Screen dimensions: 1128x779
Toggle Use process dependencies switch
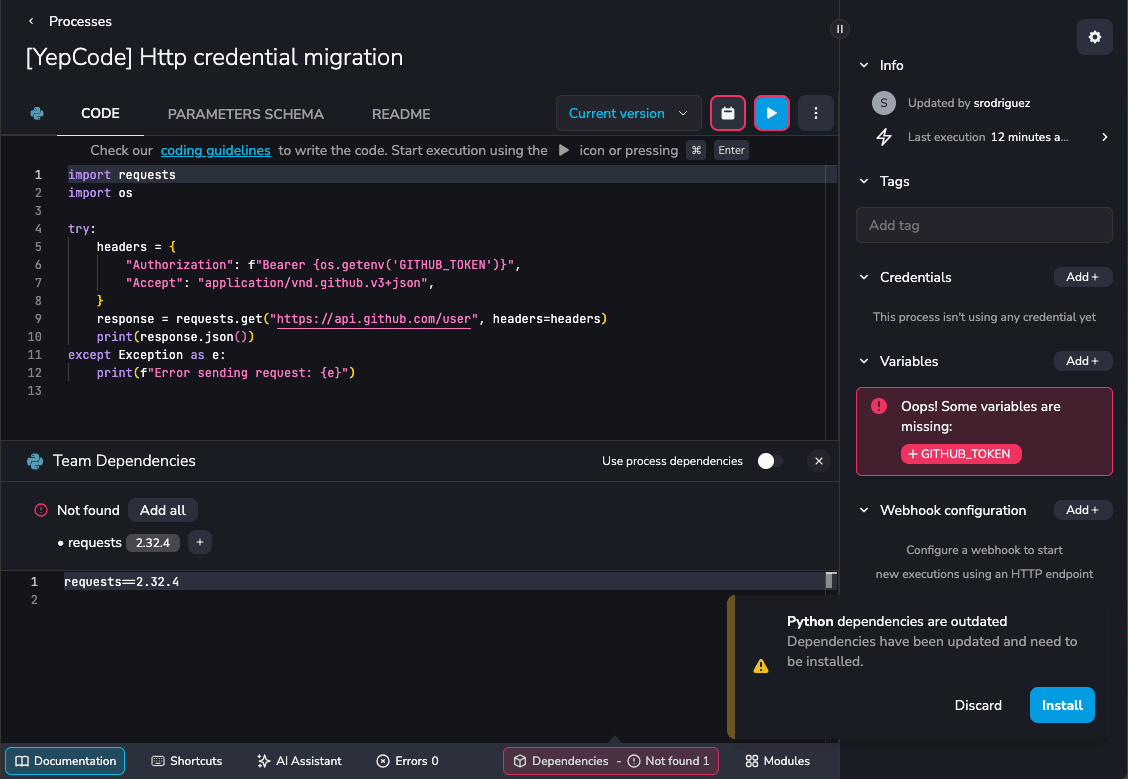[x=769, y=461]
